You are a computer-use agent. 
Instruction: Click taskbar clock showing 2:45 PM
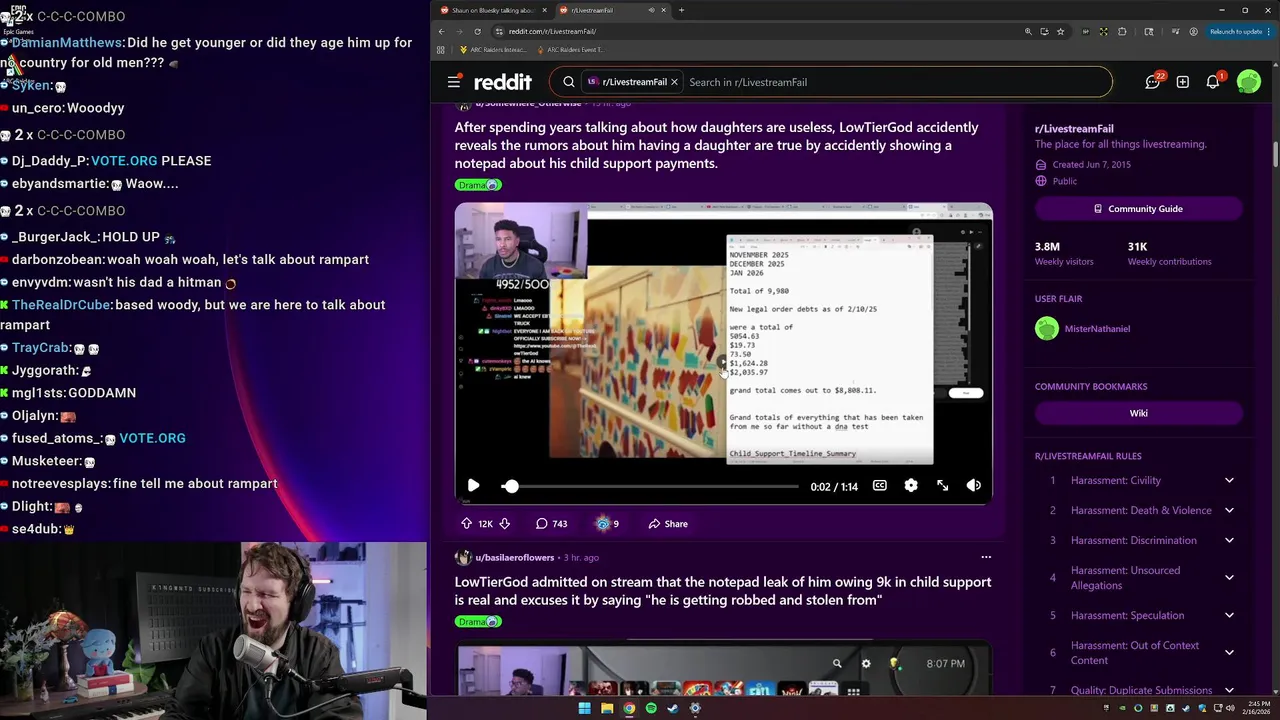coord(1258,708)
